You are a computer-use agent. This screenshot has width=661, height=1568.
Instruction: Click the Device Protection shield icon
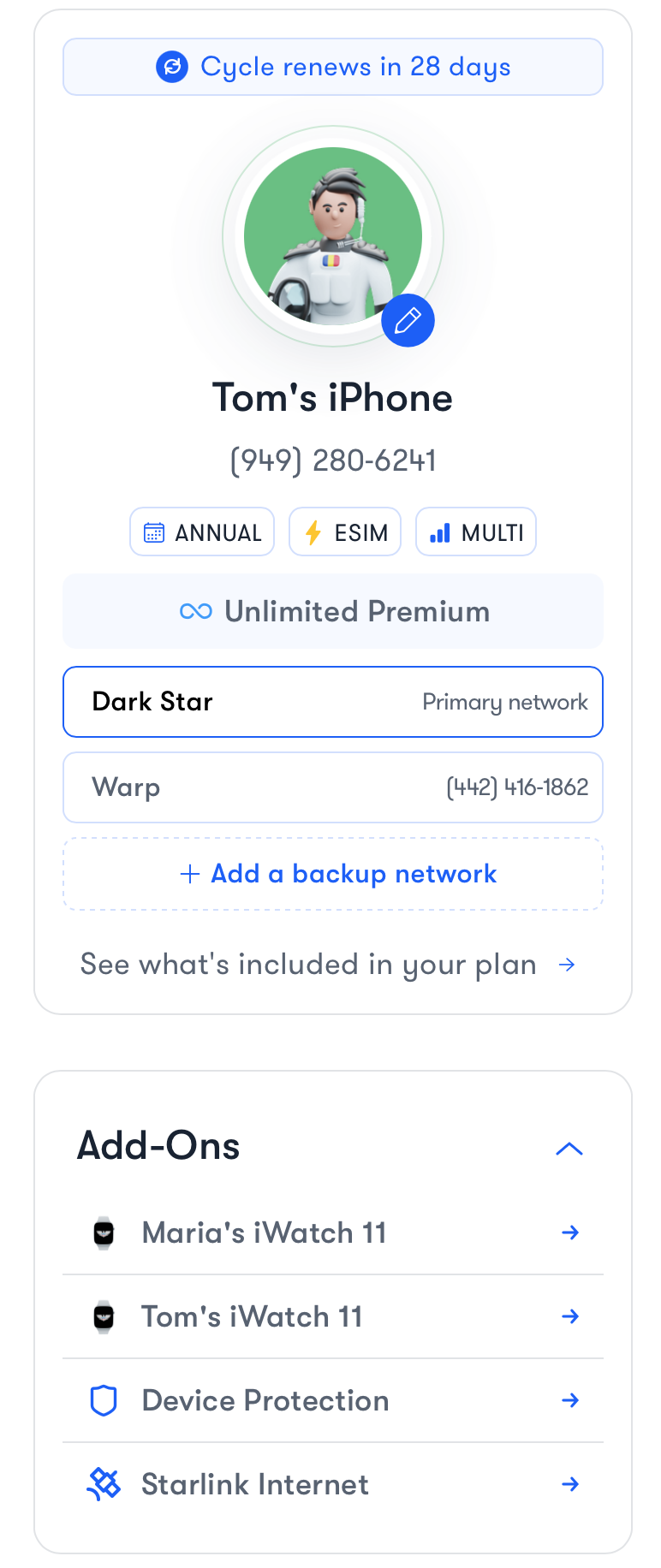(x=104, y=1400)
